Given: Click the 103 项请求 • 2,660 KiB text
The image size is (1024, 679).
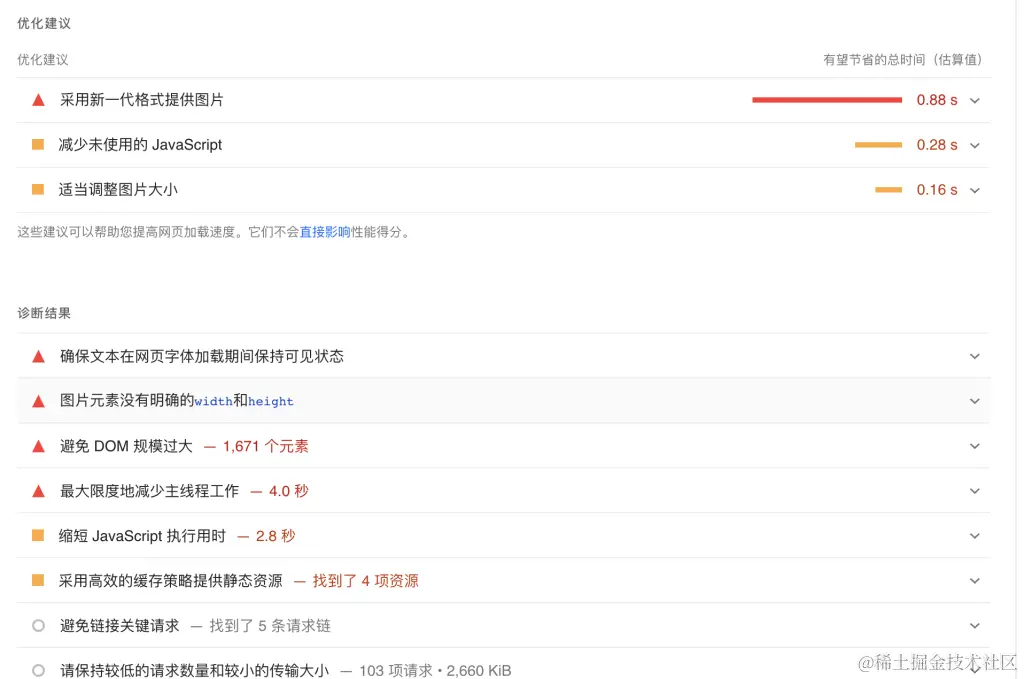Looking at the screenshot, I should tap(435, 671).
